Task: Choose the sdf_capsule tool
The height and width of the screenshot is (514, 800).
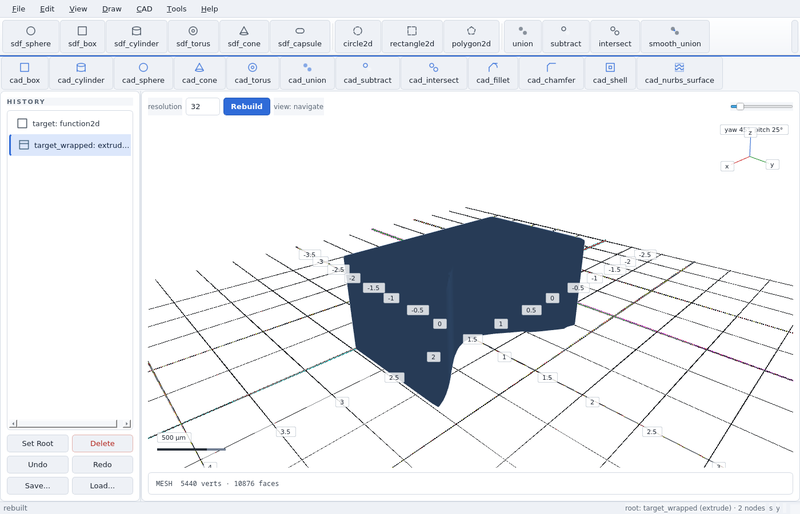Action: 299,37
